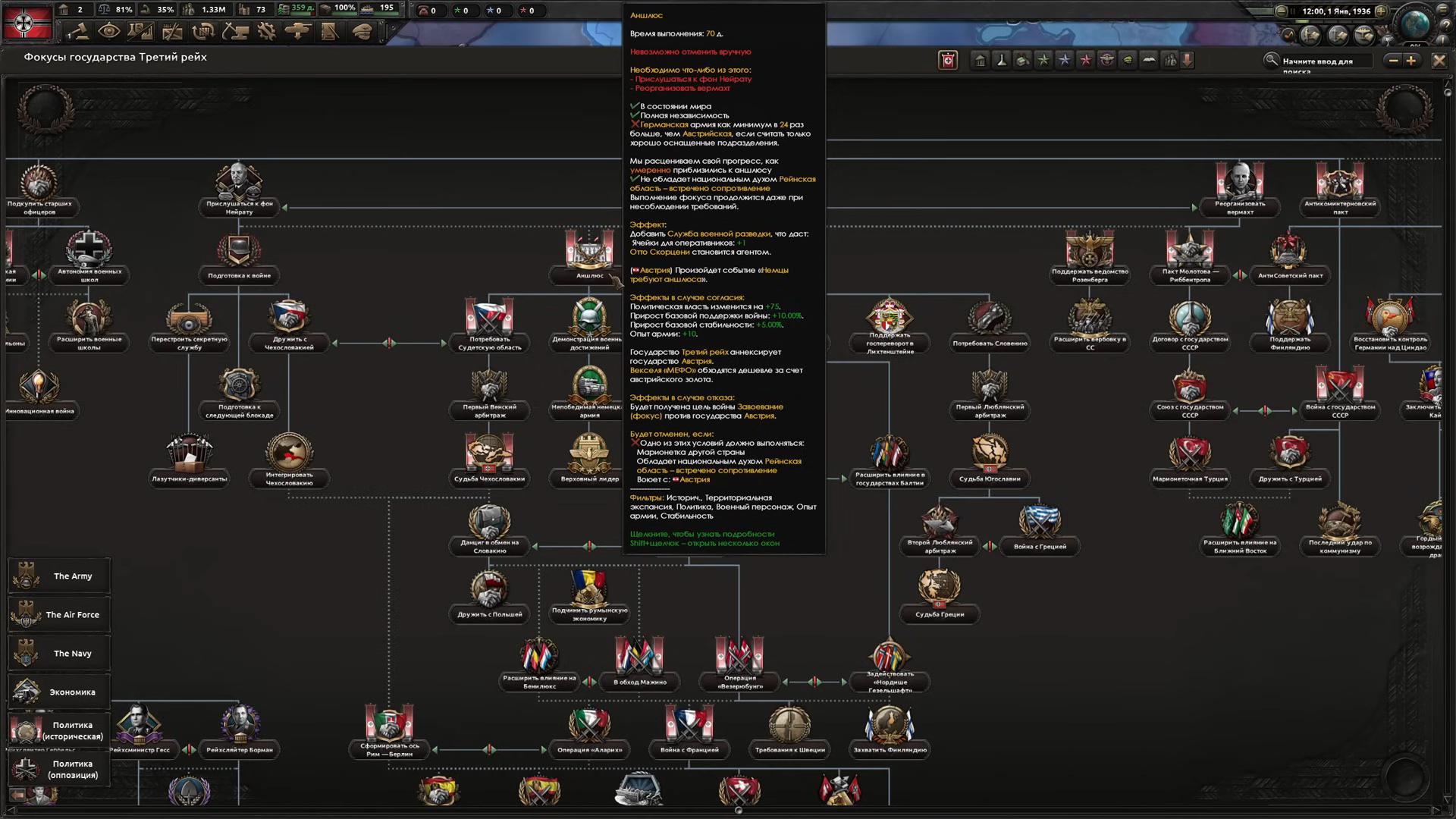1456x819 pixels.
Task: Click the focus search field
Action: (1327, 61)
